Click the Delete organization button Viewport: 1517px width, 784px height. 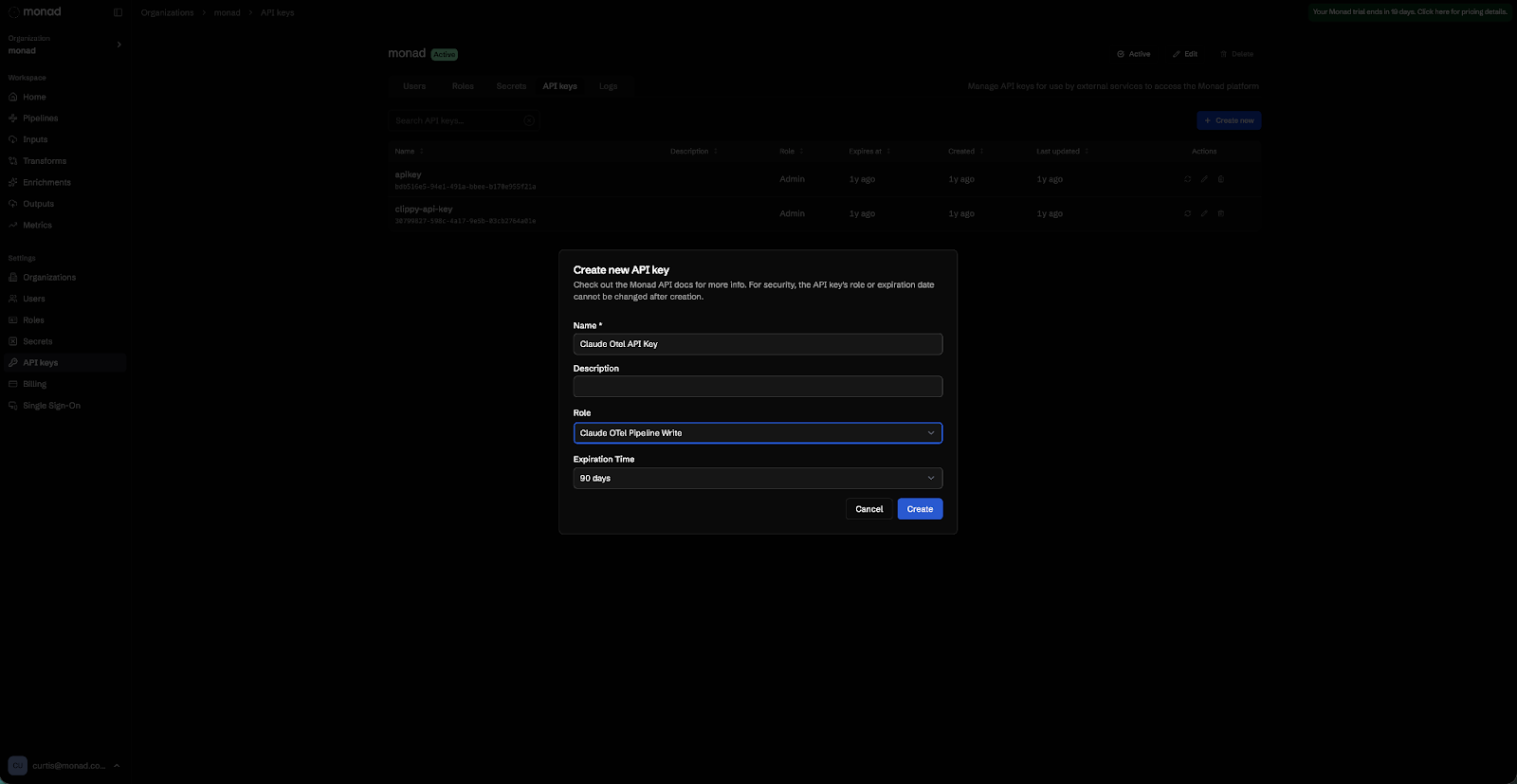click(x=1237, y=54)
